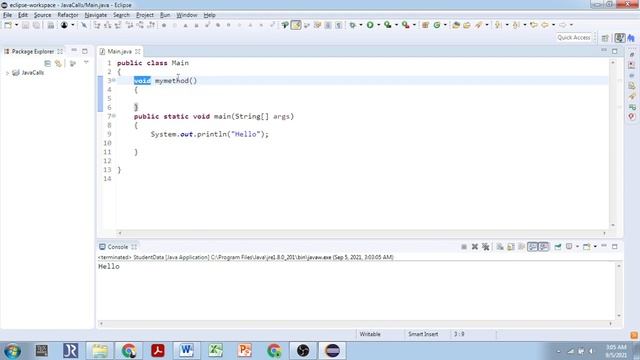This screenshot has width=640, height=360.
Task: Click the Terminate console stop icon
Action: pos(464,247)
